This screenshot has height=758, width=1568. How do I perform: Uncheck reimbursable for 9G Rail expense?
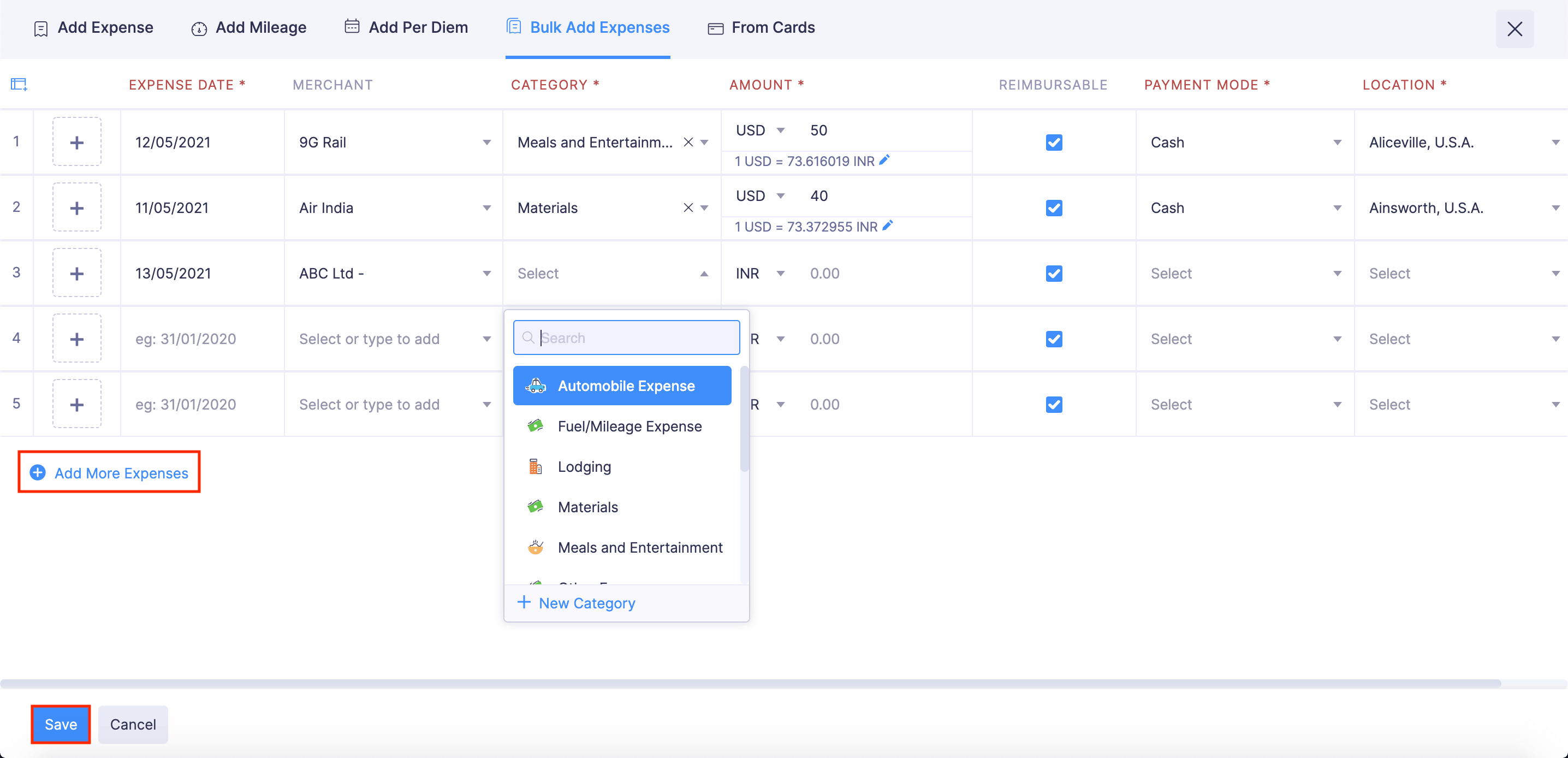click(x=1054, y=143)
